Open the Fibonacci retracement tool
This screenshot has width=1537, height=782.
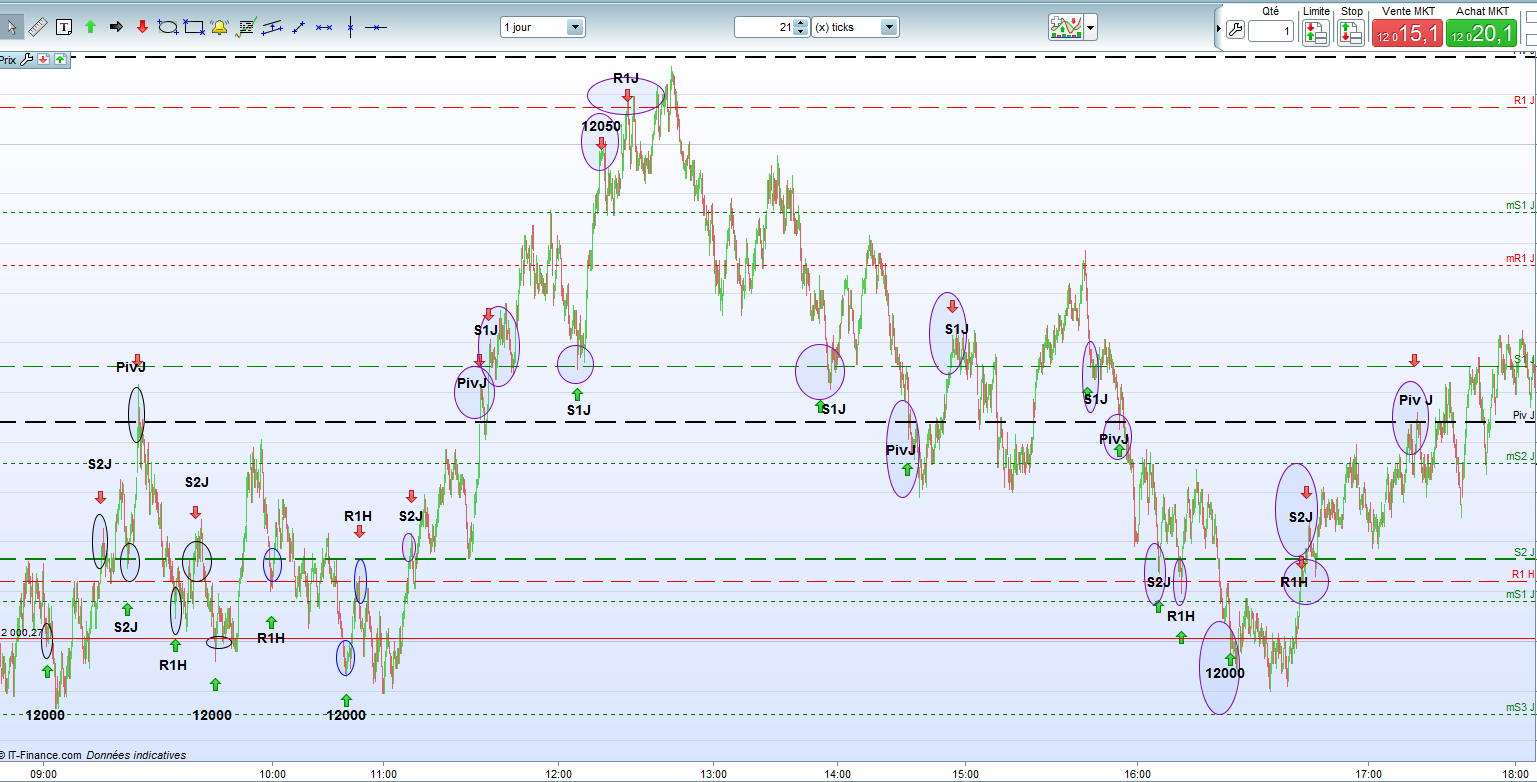click(x=245, y=27)
